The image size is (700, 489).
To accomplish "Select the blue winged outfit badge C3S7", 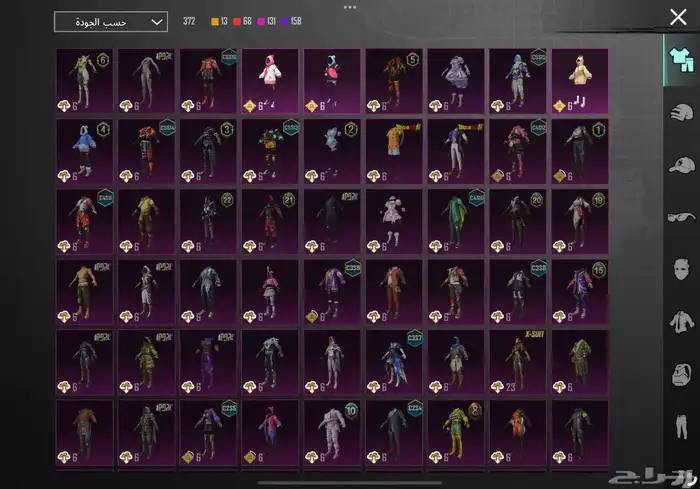I will click(394, 362).
